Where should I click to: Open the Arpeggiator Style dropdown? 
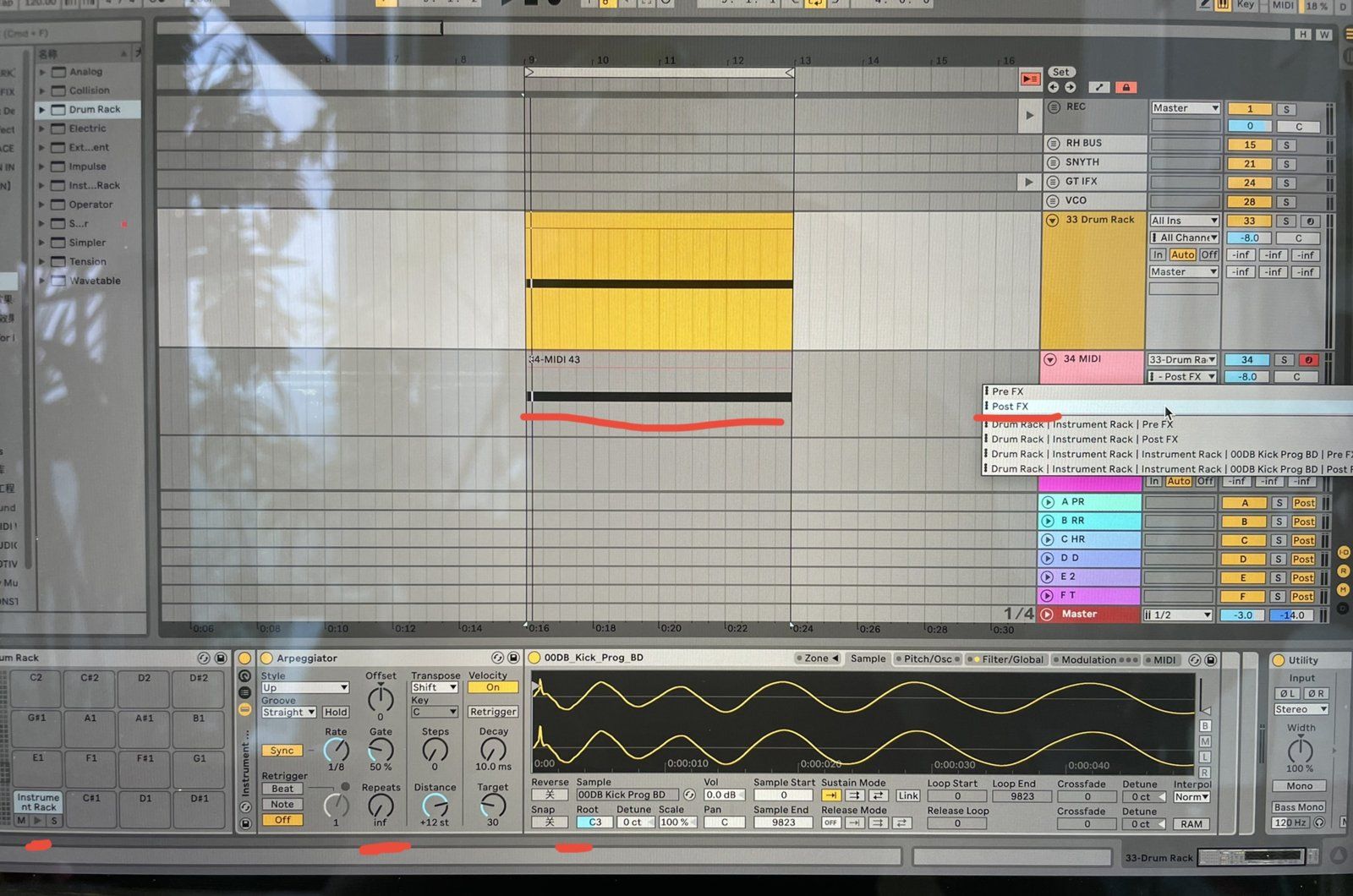pos(304,687)
